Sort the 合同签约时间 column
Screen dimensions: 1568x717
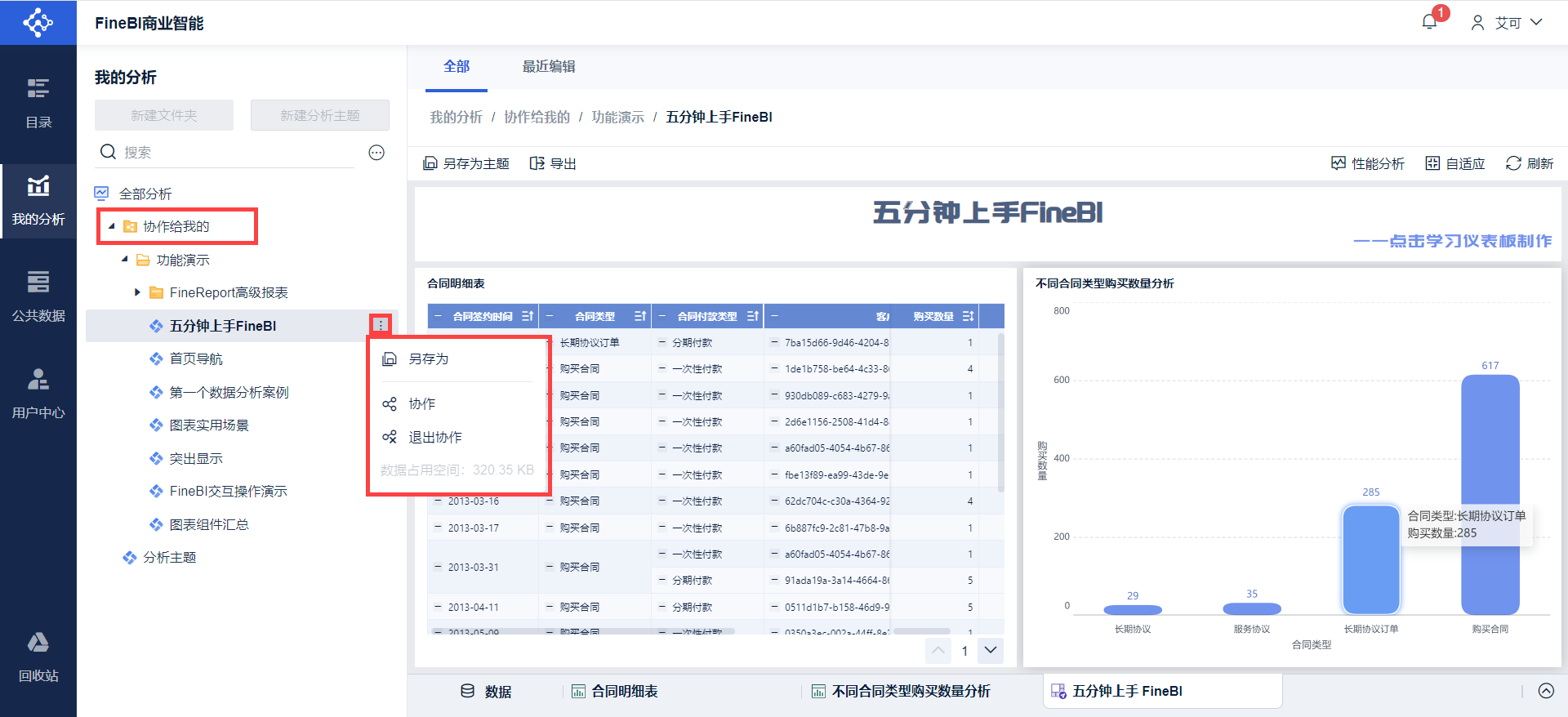point(528,316)
